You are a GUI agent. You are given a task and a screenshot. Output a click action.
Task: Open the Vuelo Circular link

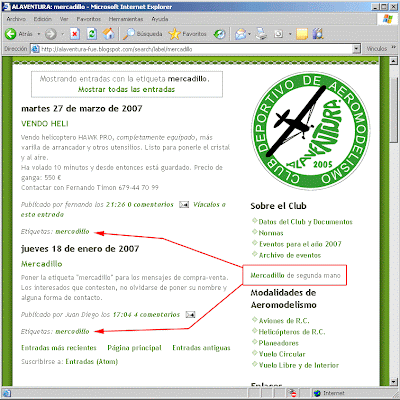coord(282,354)
